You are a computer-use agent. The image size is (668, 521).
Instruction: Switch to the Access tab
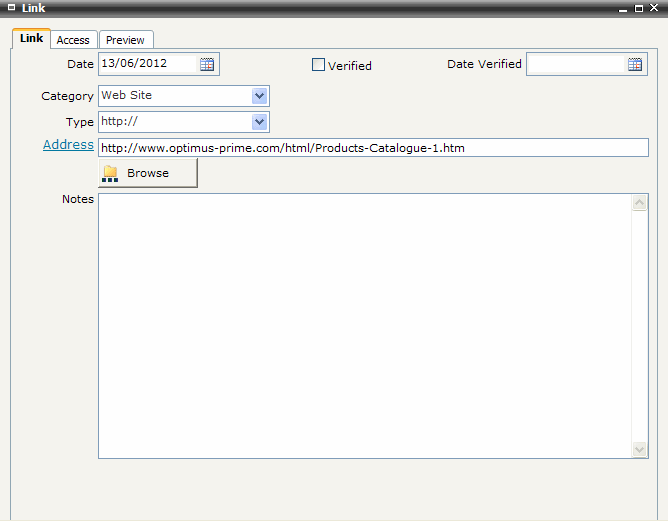coord(73,40)
